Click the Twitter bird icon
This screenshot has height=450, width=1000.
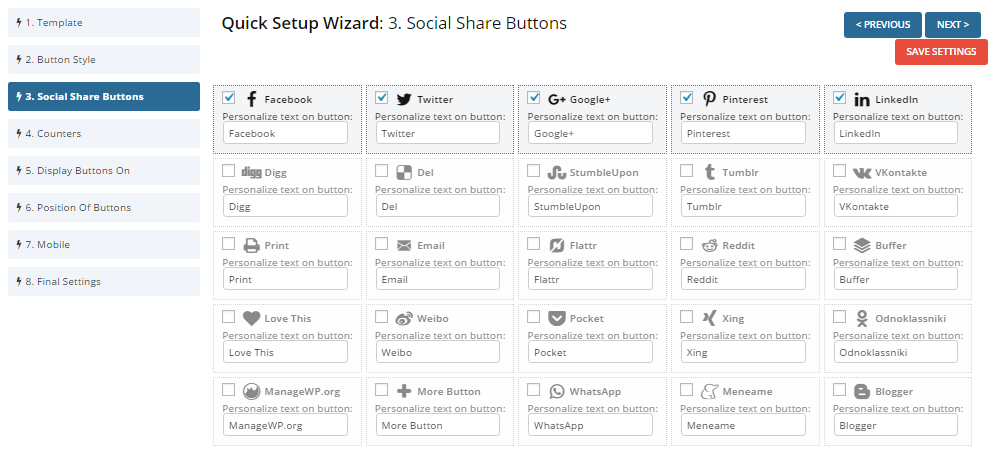pos(404,99)
